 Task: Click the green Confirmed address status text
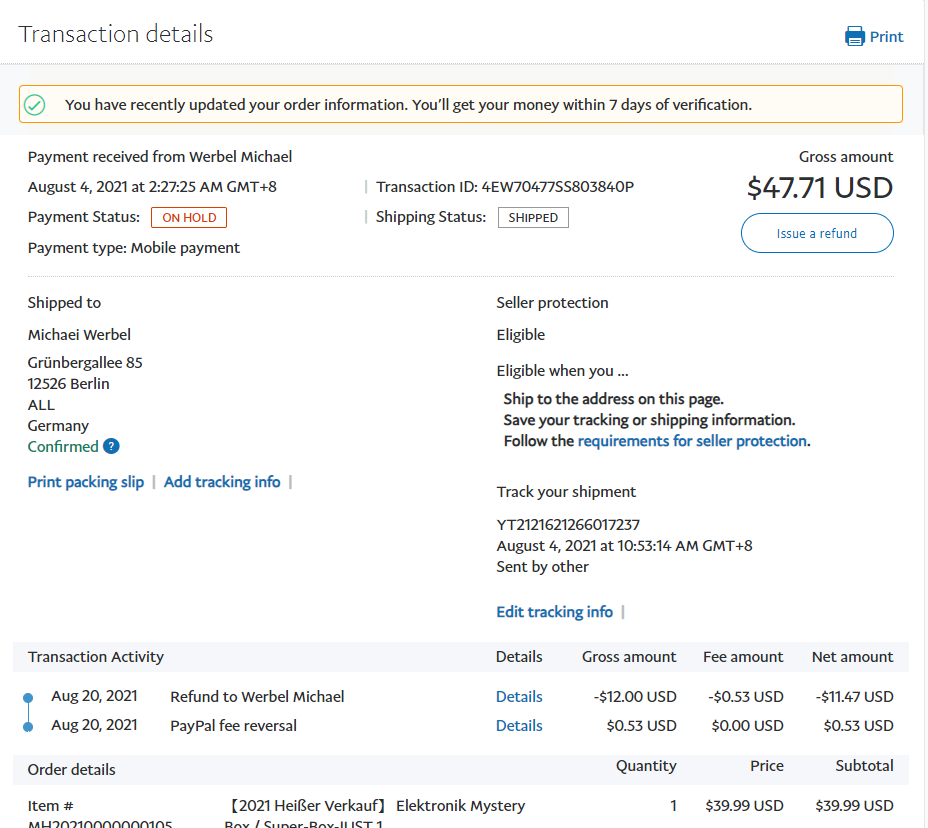63,447
